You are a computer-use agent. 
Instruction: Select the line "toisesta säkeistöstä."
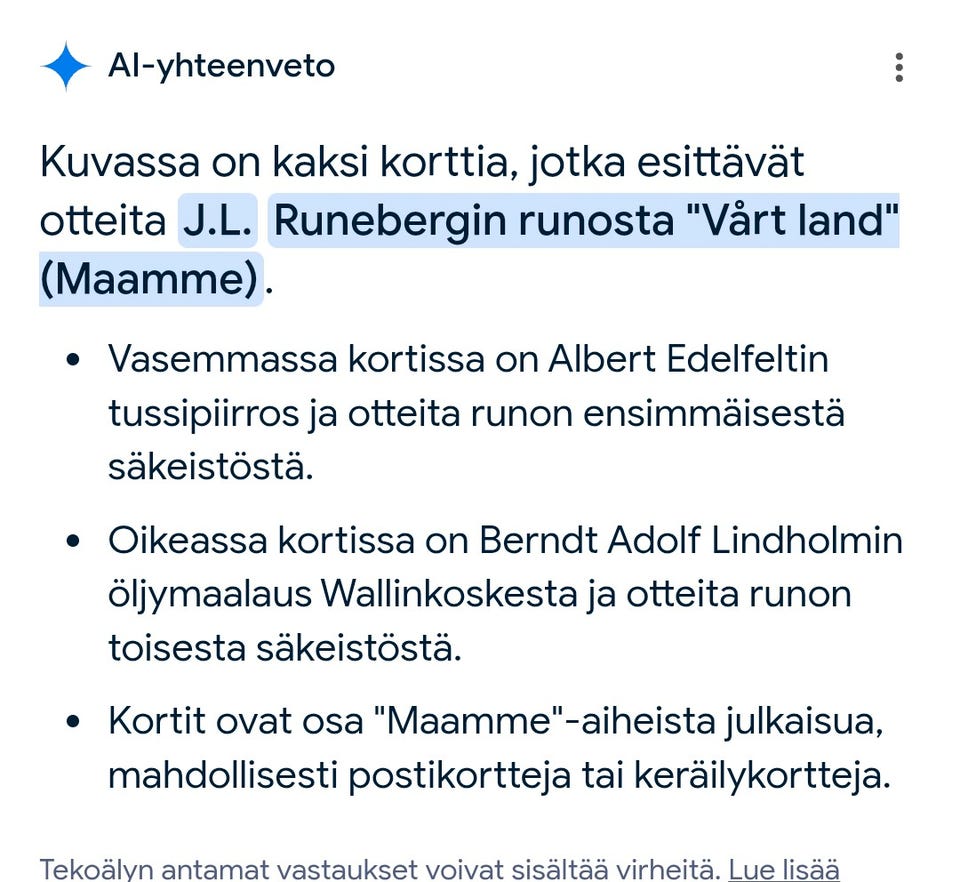tap(285, 649)
